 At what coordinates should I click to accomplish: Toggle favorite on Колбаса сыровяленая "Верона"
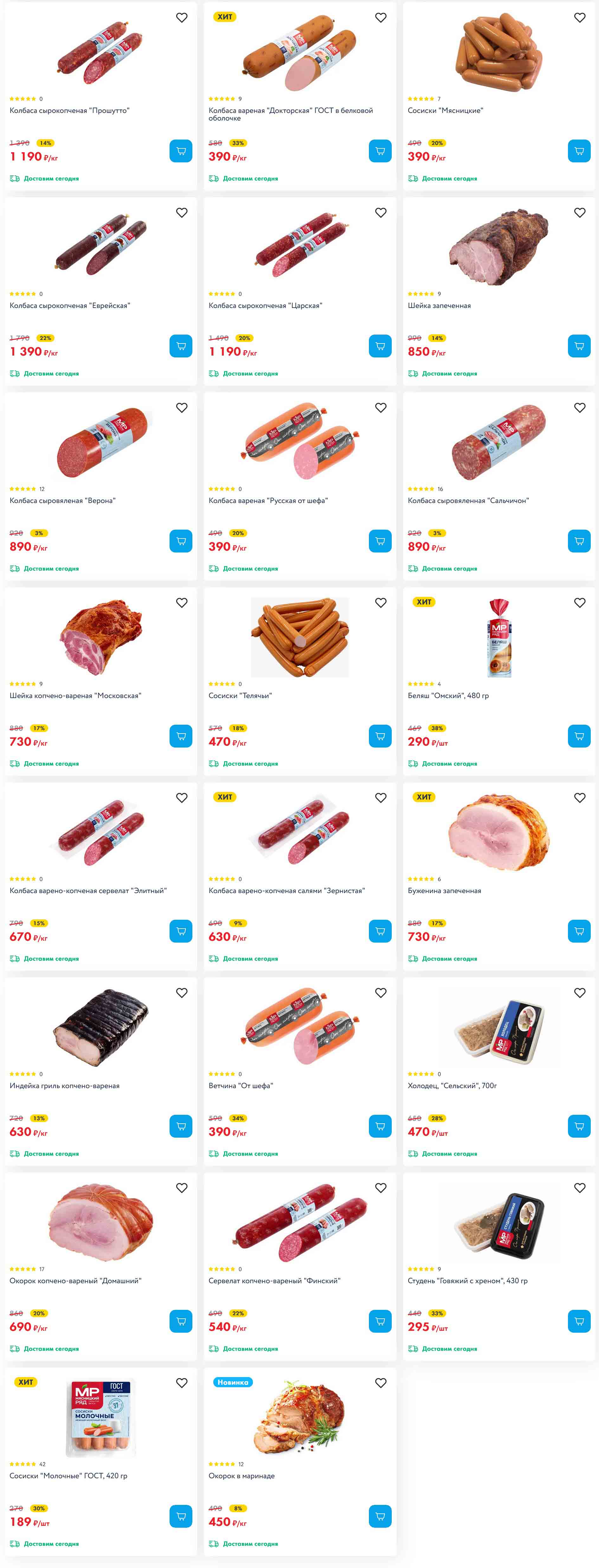[182, 408]
